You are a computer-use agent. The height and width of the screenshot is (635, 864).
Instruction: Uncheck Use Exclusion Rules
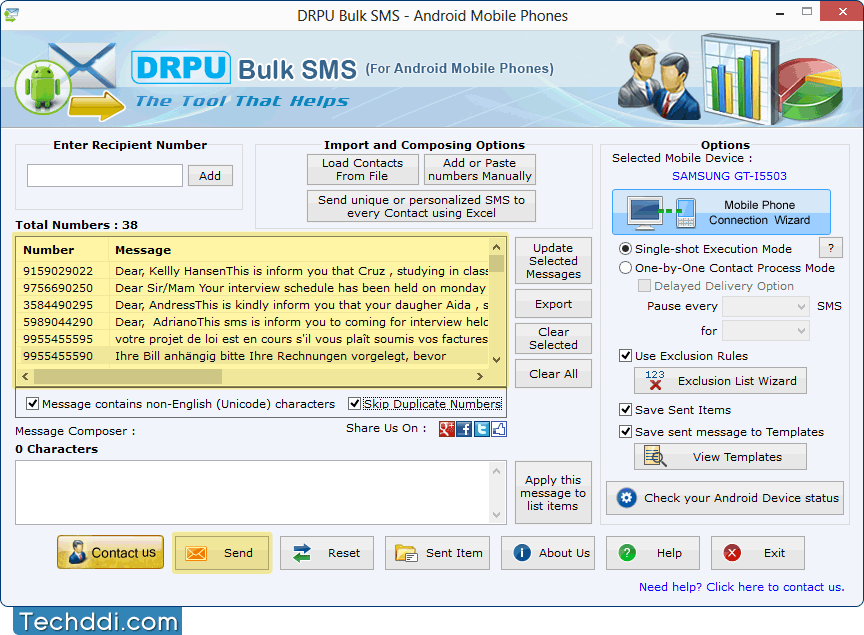pyautogui.click(x=625, y=356)
